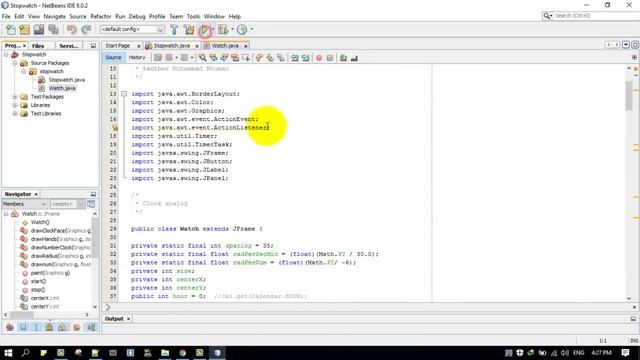
Task: Click the Start Macro Recording red icon
Action: (x=319, y=58)
